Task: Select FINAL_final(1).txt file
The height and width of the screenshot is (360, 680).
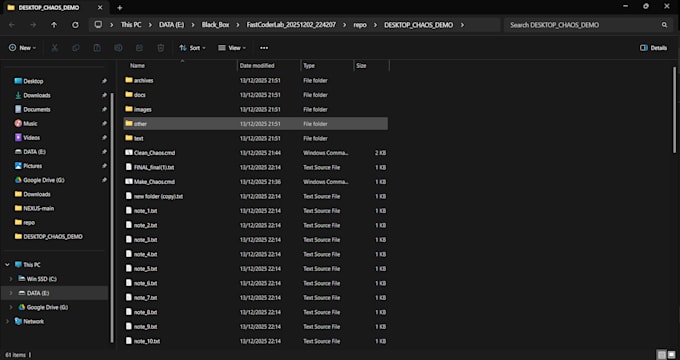Action: point(256,167)
